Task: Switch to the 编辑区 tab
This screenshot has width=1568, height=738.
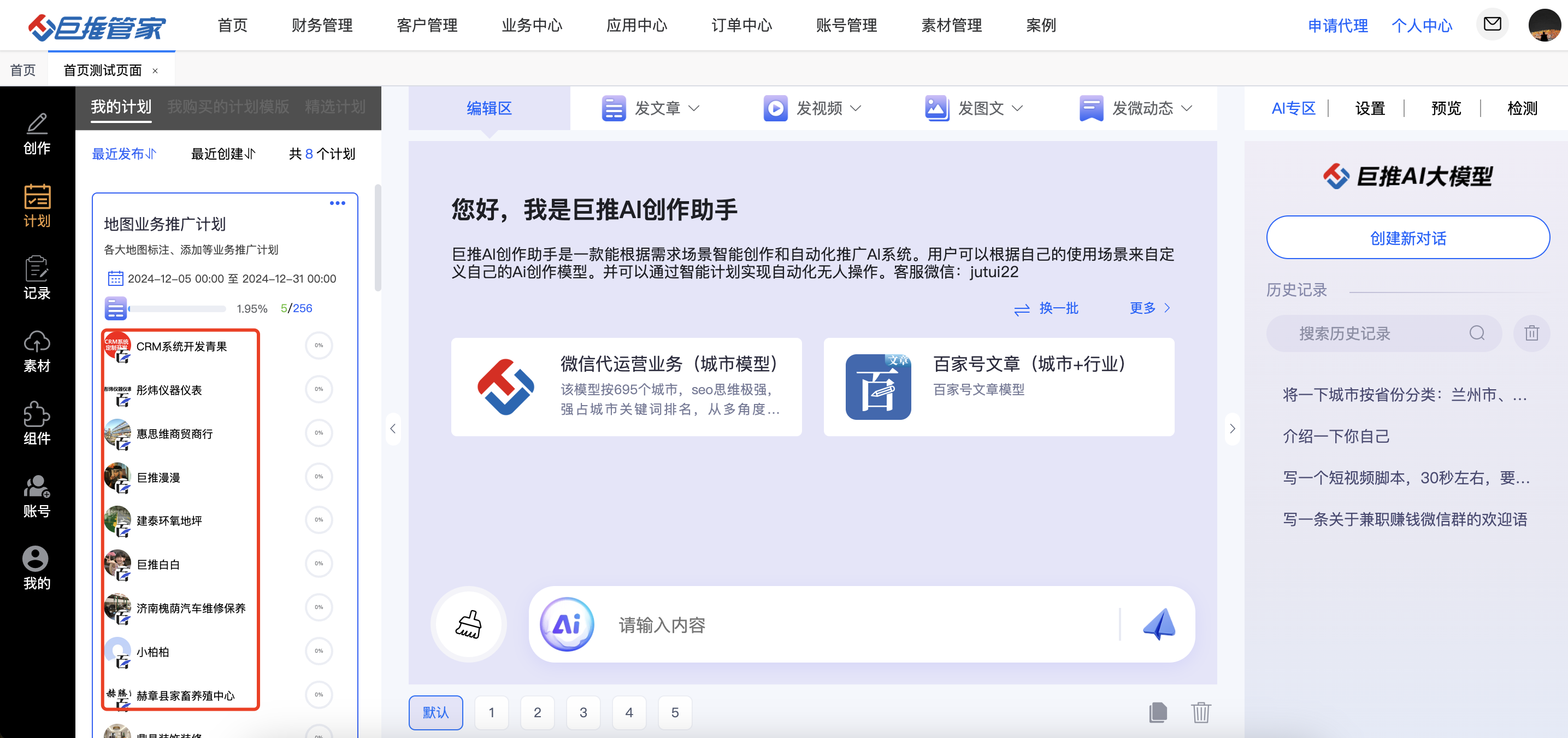Action: tap(489, 108)
